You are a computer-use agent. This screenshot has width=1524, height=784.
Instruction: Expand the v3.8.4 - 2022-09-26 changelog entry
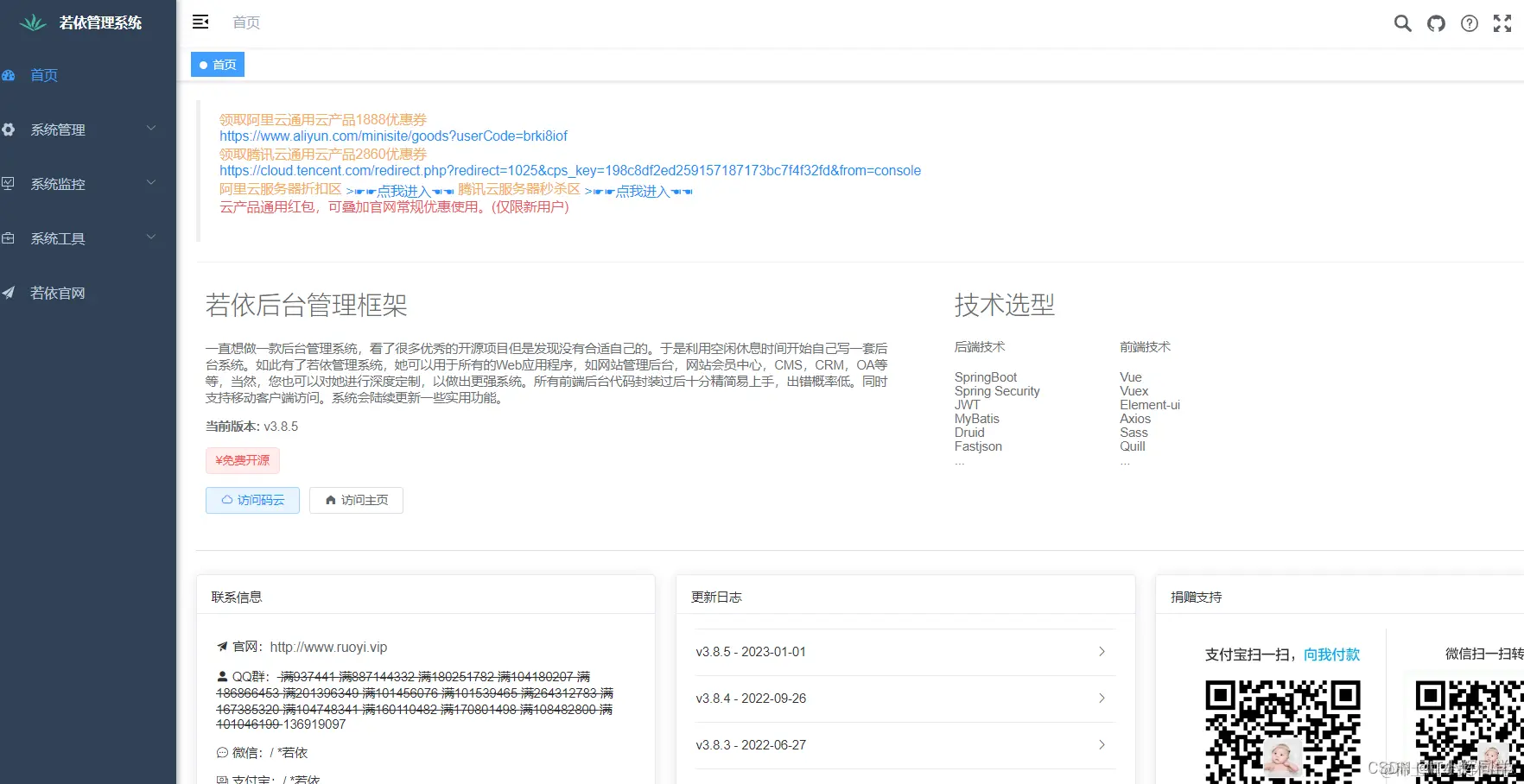[x=905, y=699]
